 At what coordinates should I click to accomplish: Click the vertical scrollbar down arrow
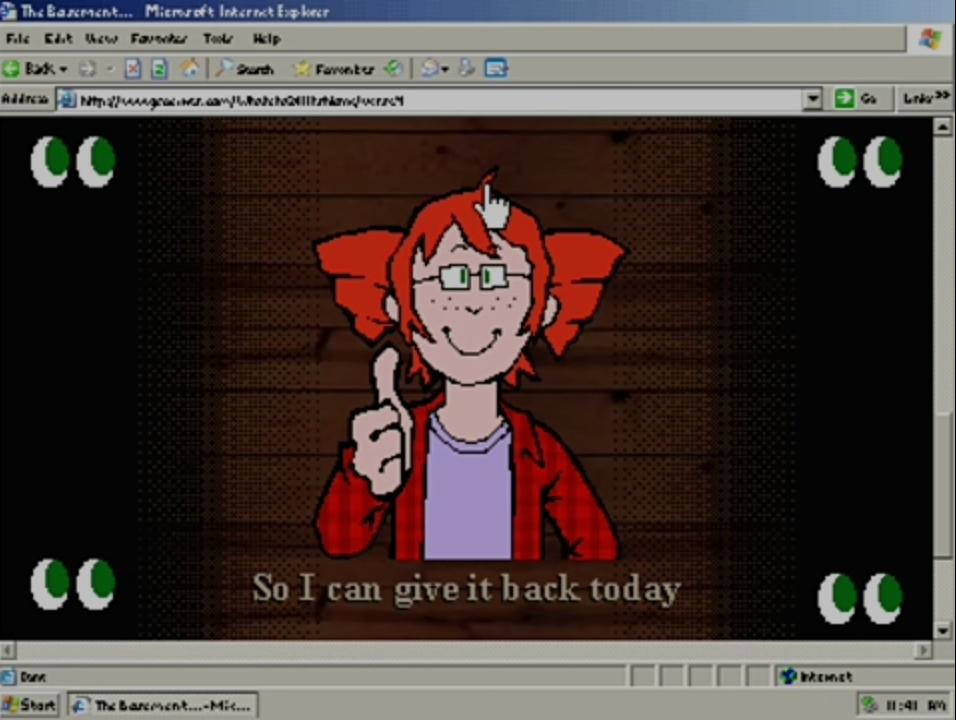click(x=942, y=631)
